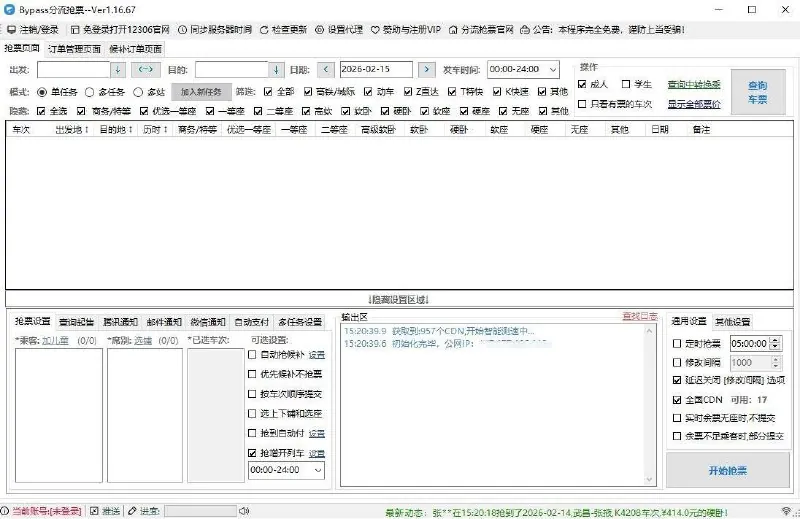
Task: Adjust 修改间隔 1000 value stepper
Action: 775,362
